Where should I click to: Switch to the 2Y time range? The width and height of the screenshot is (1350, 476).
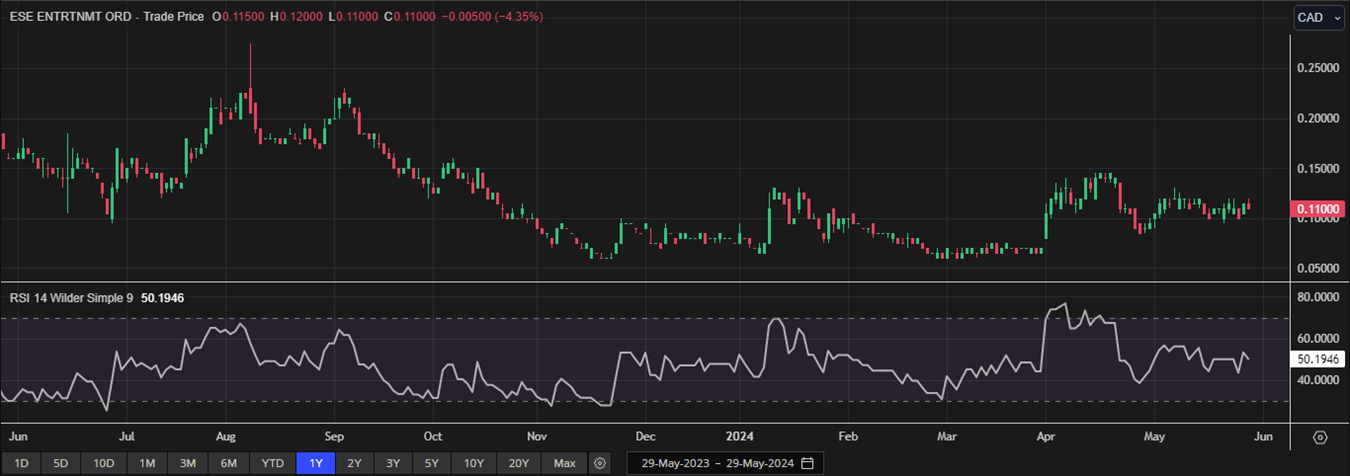pyautogui.click(x=354, y=463)
